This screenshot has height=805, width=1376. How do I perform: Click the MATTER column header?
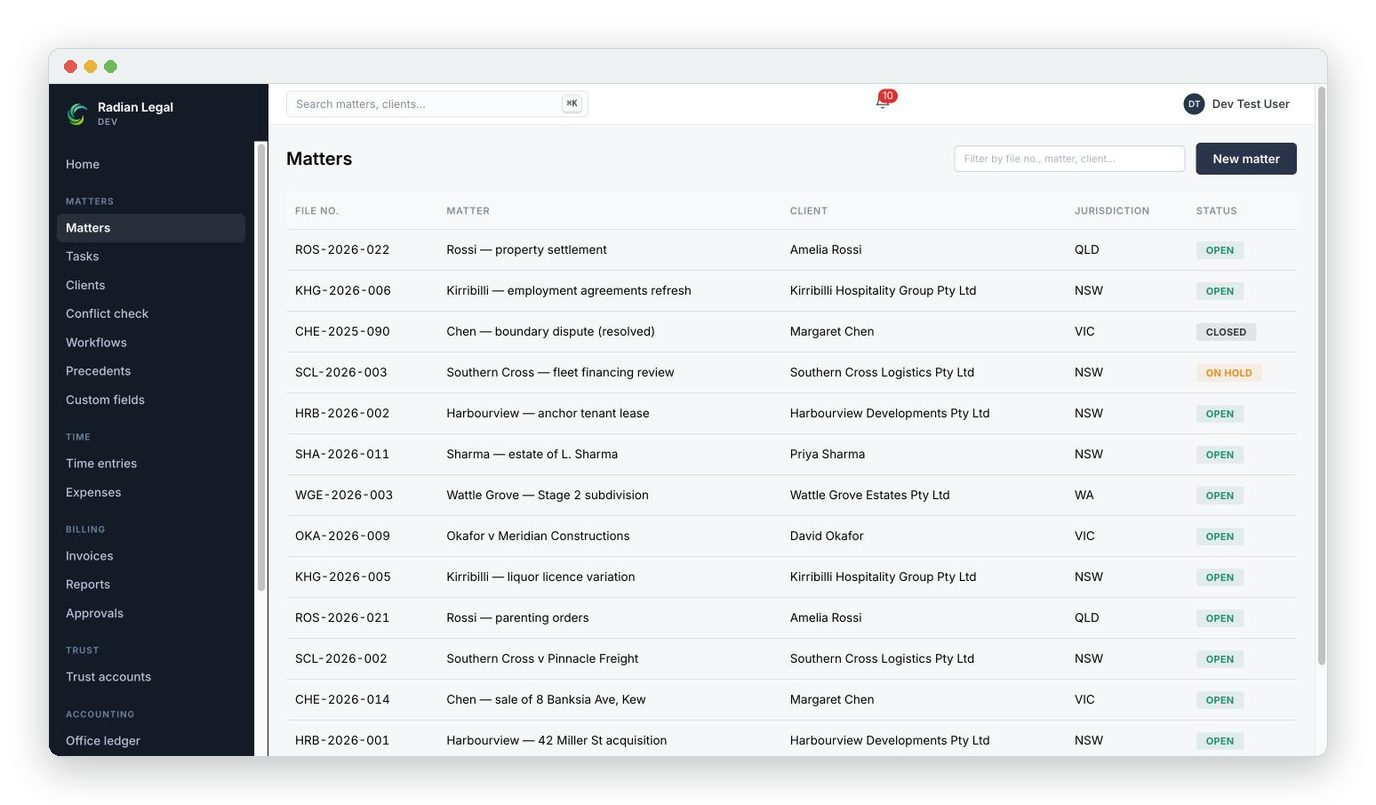468,211
